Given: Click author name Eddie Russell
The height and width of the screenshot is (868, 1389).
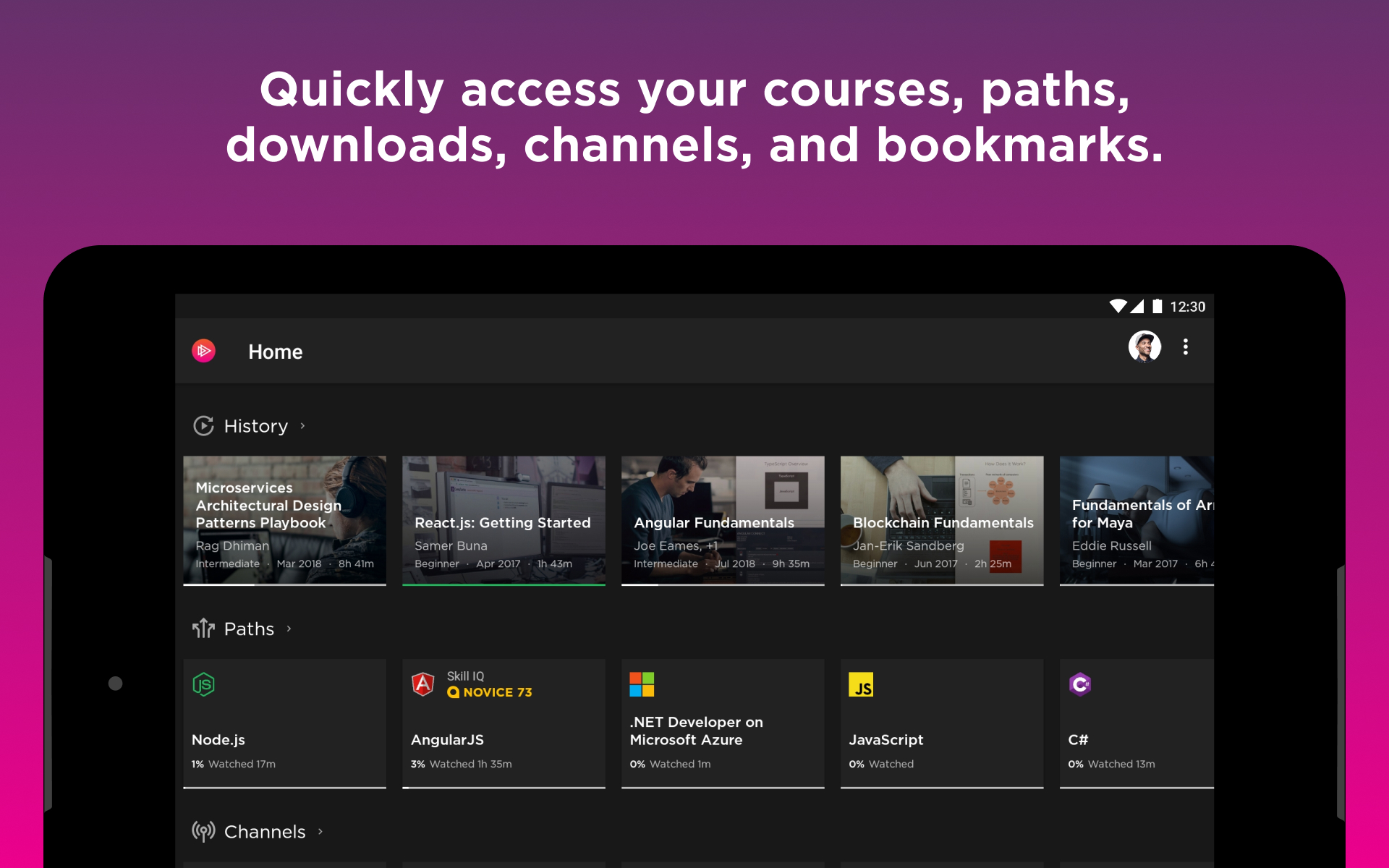Looking at the screenshot, I should pos(1111,545).
